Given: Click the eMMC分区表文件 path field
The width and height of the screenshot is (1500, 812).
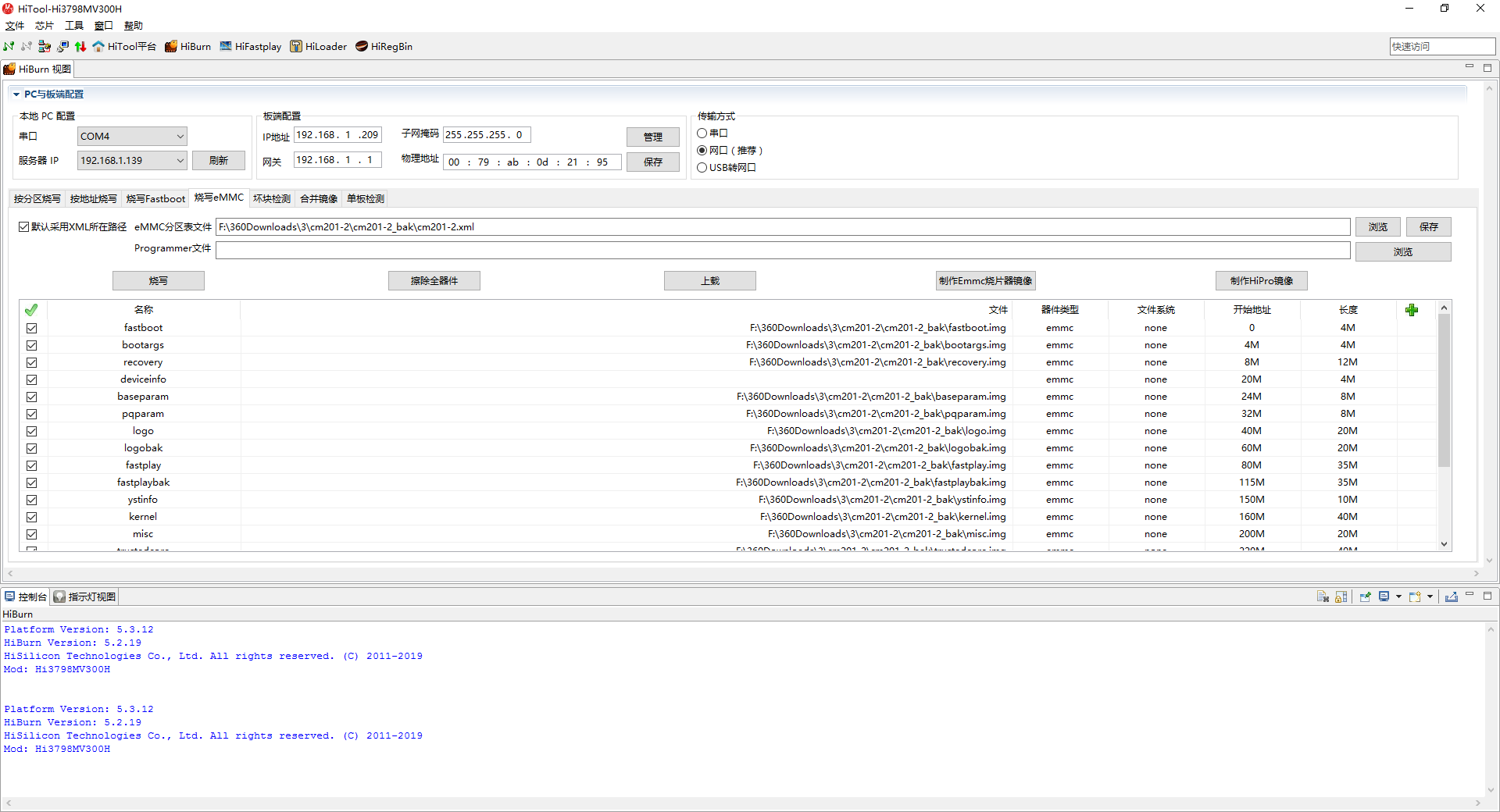Looking at the screenshot, I should [x=783, y=227].
